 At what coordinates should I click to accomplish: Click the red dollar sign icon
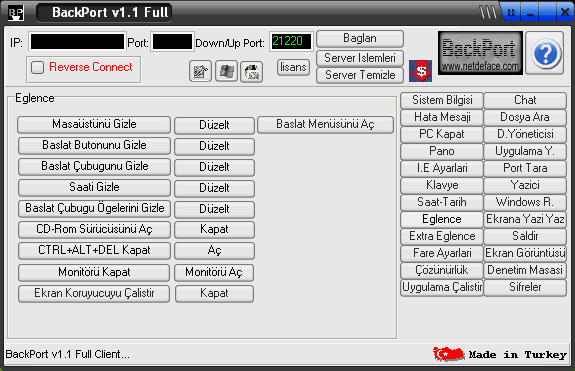[x=420, y=71]
